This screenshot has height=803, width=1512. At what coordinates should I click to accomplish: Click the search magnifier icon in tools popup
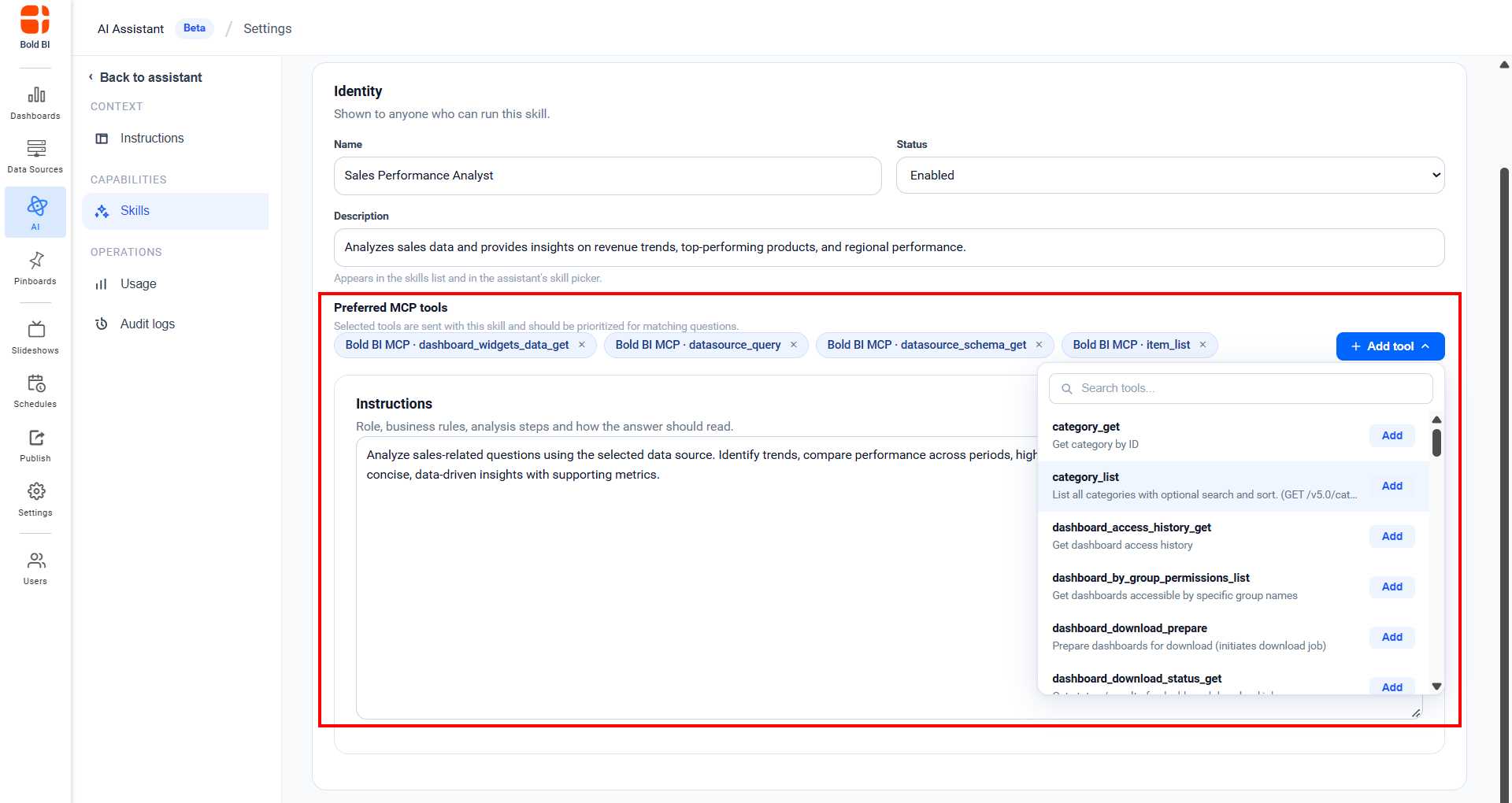[1067, 389]
